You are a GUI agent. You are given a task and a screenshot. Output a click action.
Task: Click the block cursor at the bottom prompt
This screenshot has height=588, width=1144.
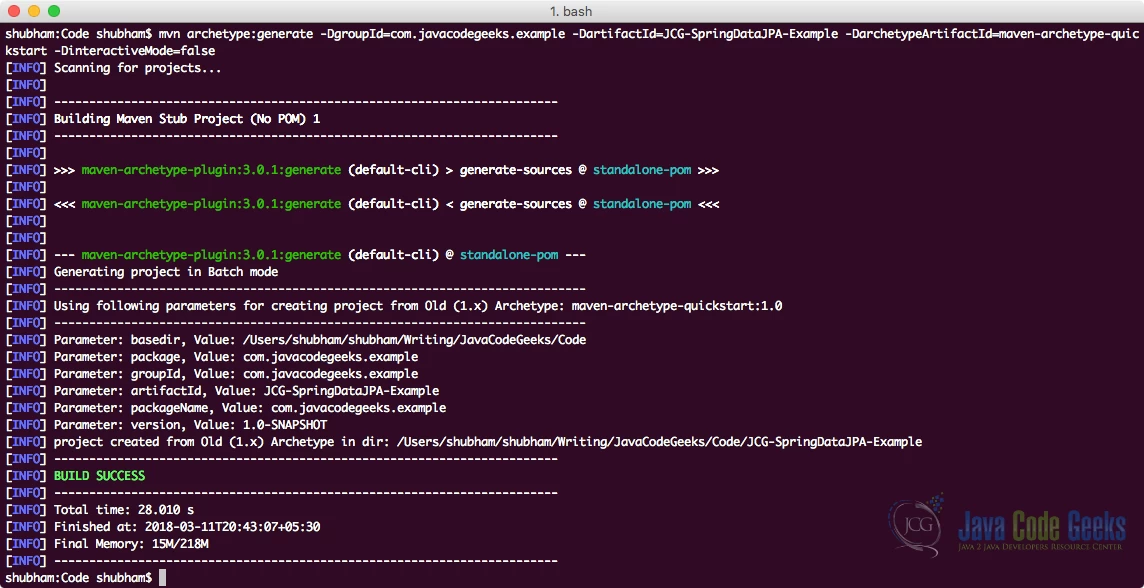(162, 578)
